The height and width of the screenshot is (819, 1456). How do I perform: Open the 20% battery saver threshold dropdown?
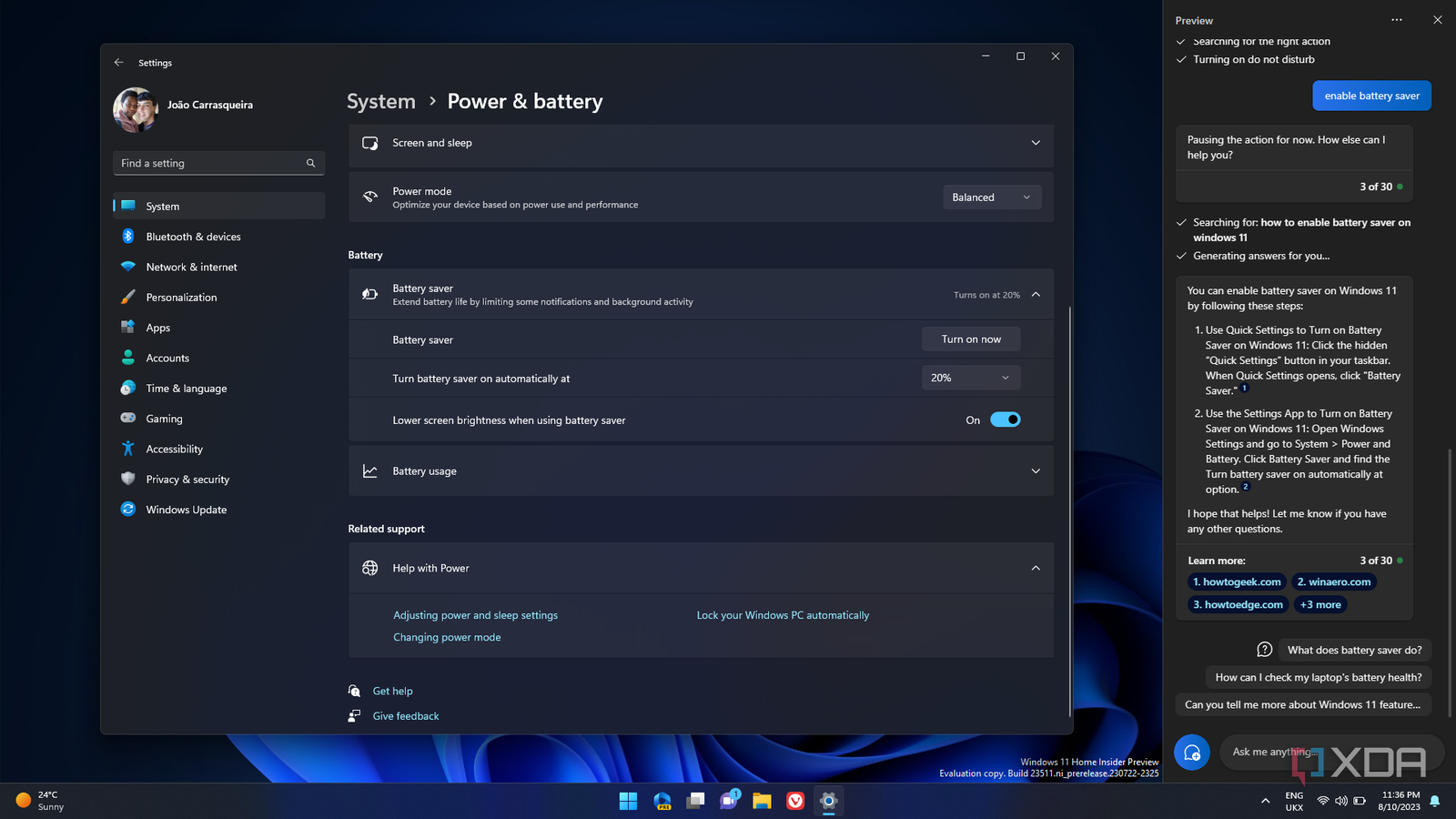click(x=970, y=378)
